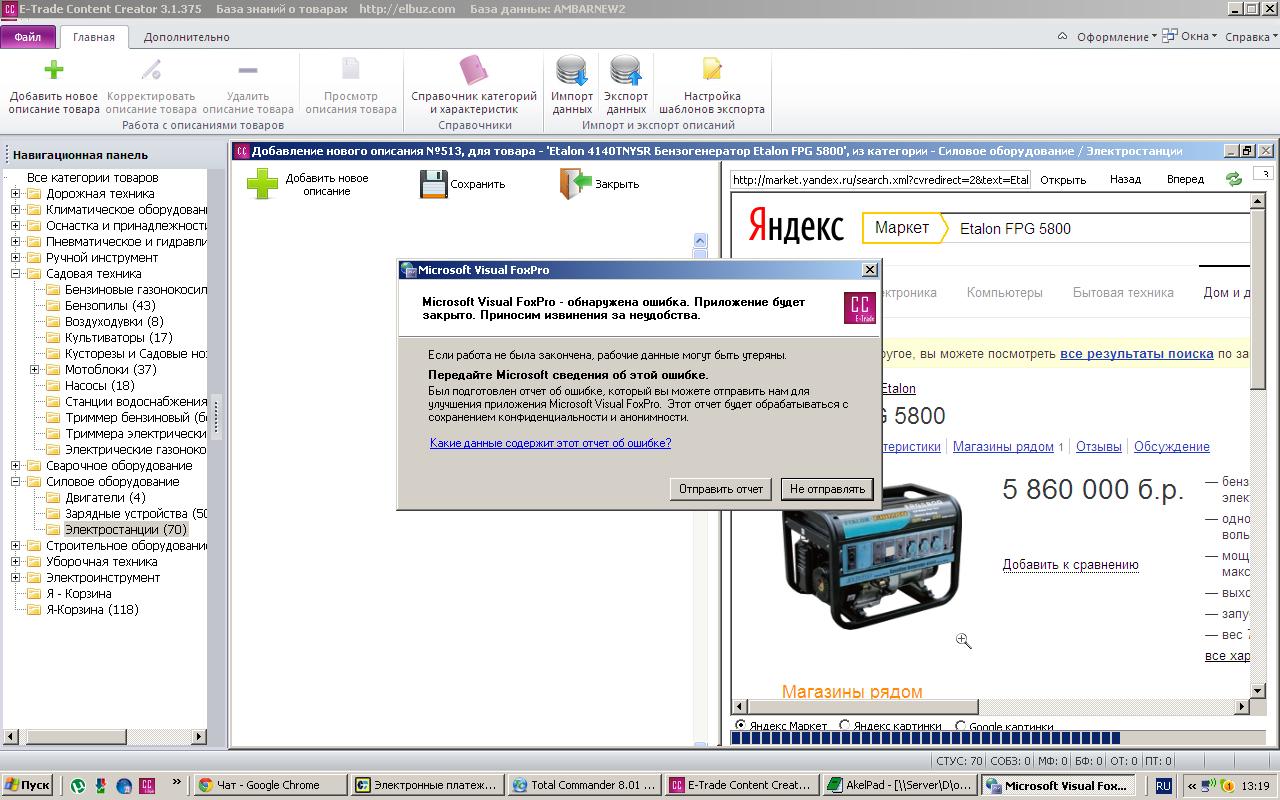The image size is (1280, 800).
Task: Click the 'Не отправлять' button
Action: (x=827, y=489)
